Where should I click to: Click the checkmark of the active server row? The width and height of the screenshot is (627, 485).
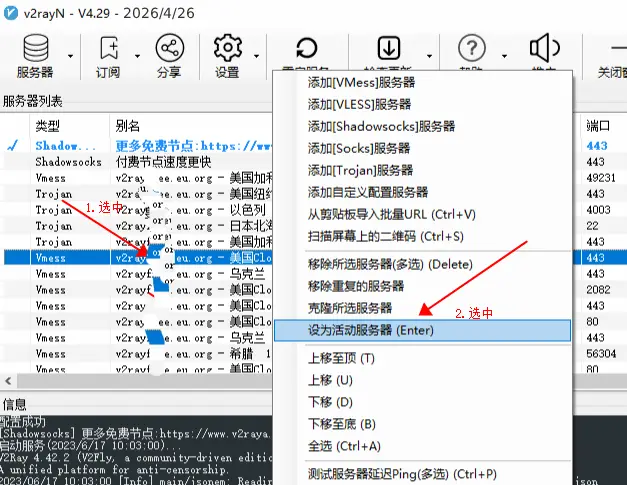(13, 146)
